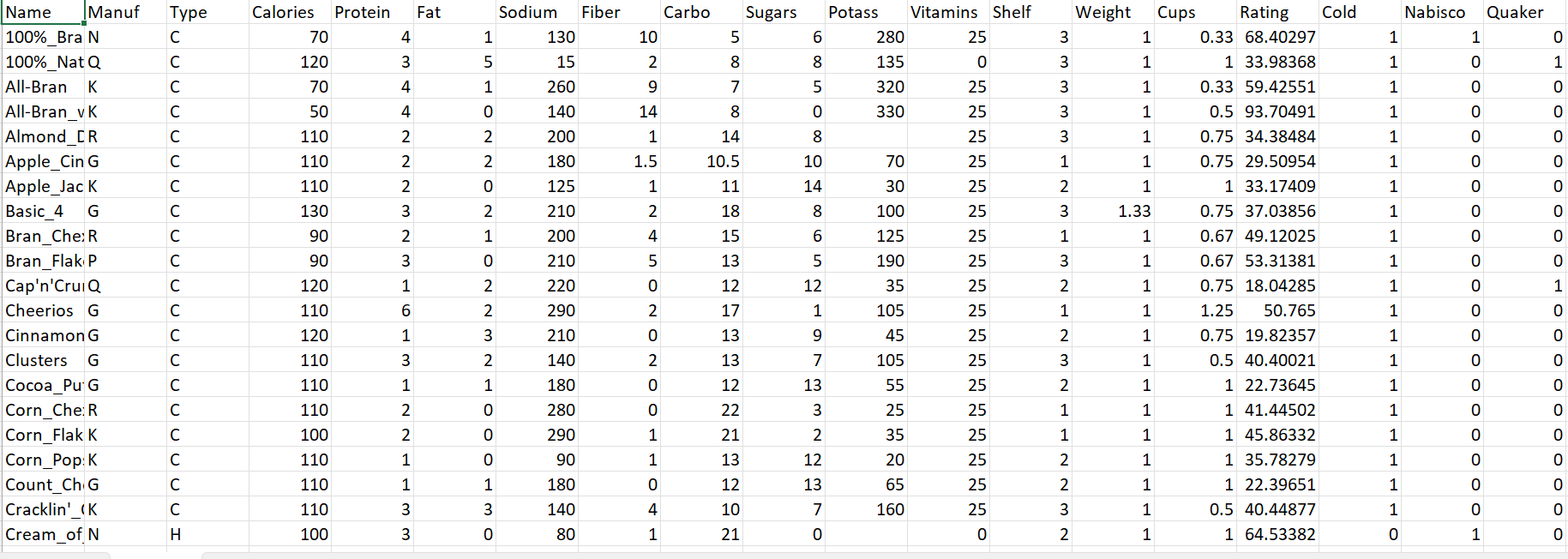Click the Rating value for All-Bran
The image size is (1568, 559).
pyautogui.click(x=1277, y=87)
